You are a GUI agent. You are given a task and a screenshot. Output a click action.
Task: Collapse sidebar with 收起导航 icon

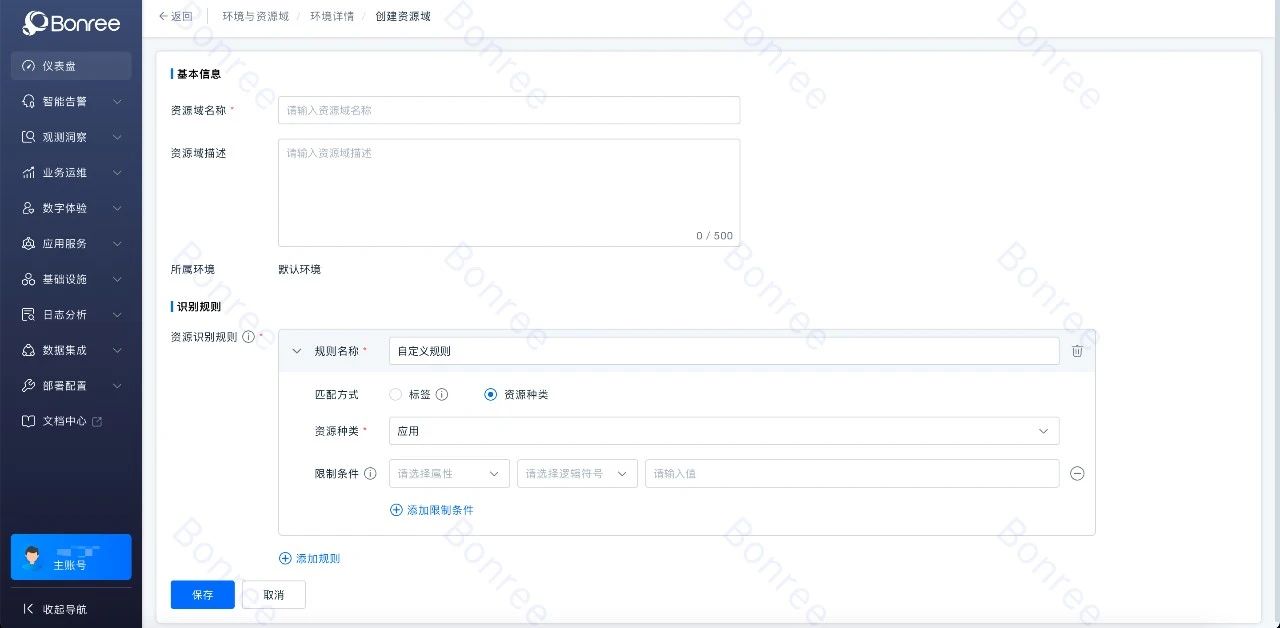28,609
